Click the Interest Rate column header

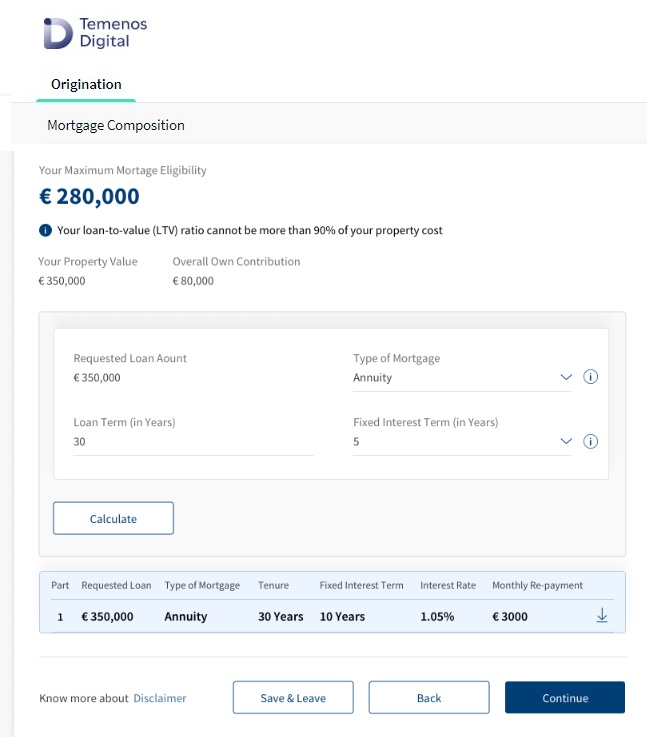(x=448, y=585)
